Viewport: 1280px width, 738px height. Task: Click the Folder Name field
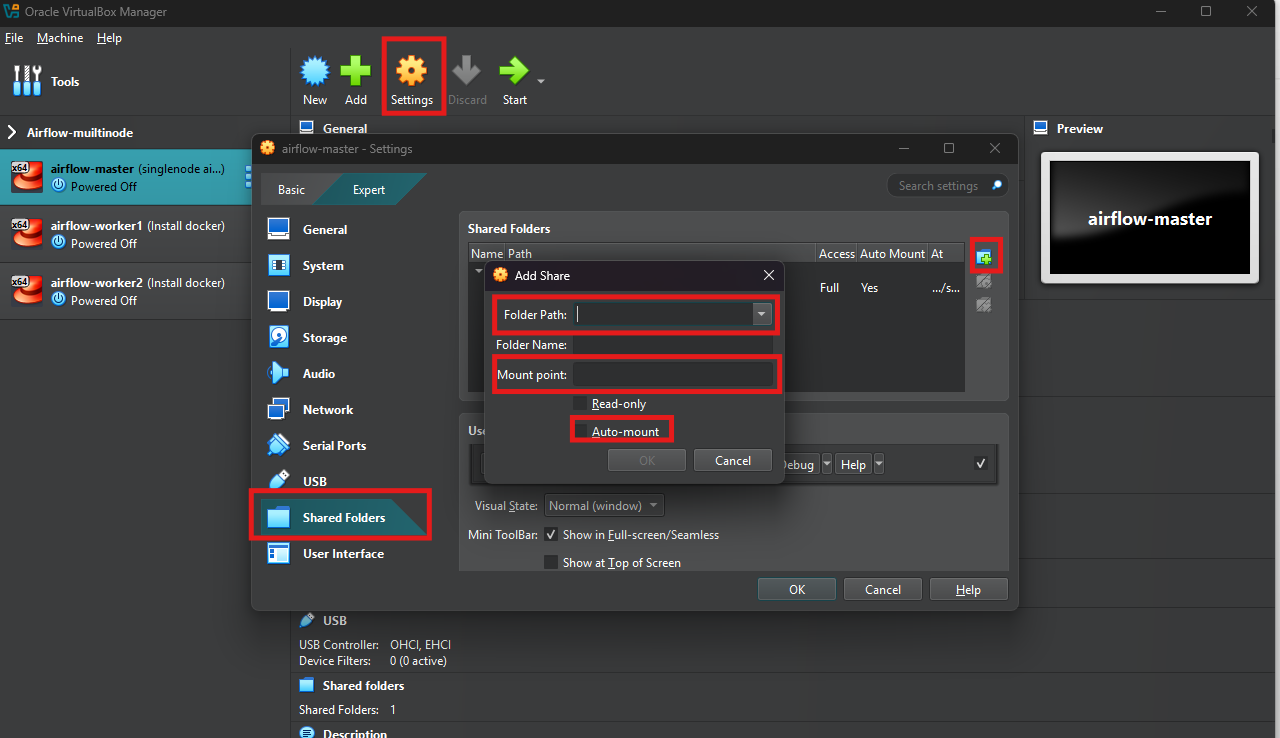672,344
